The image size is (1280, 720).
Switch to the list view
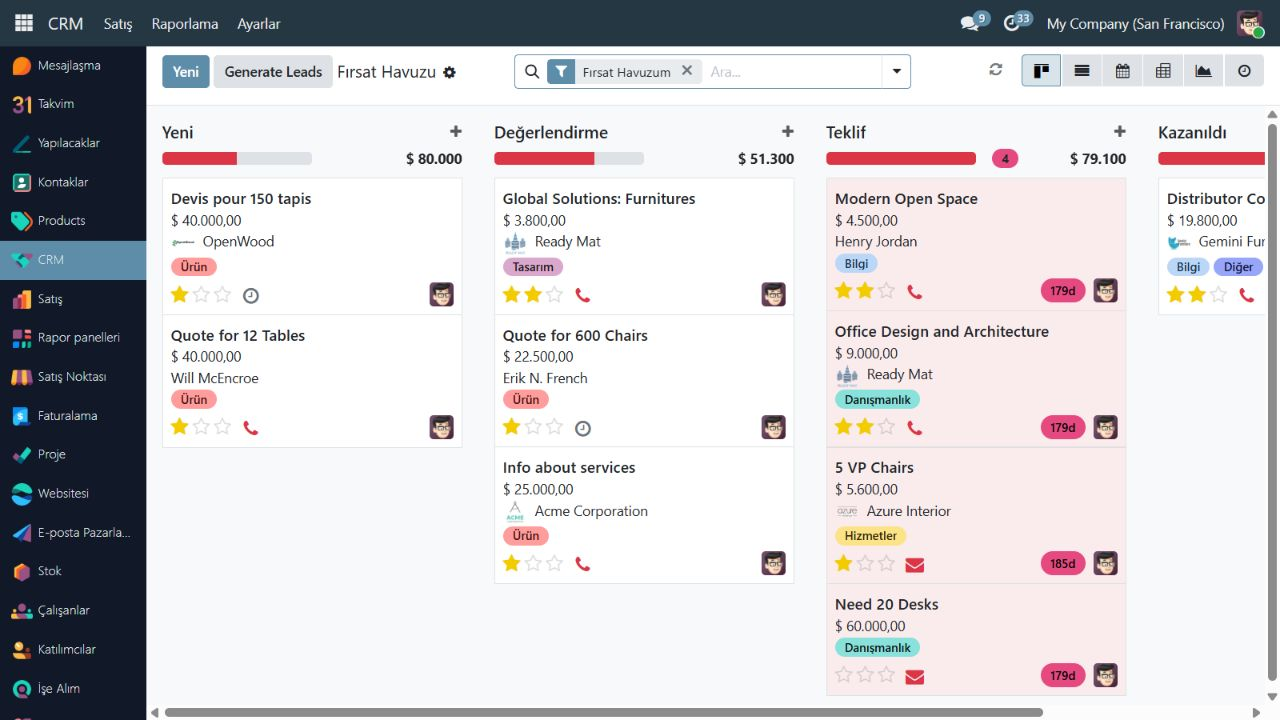pos(1082,71)
